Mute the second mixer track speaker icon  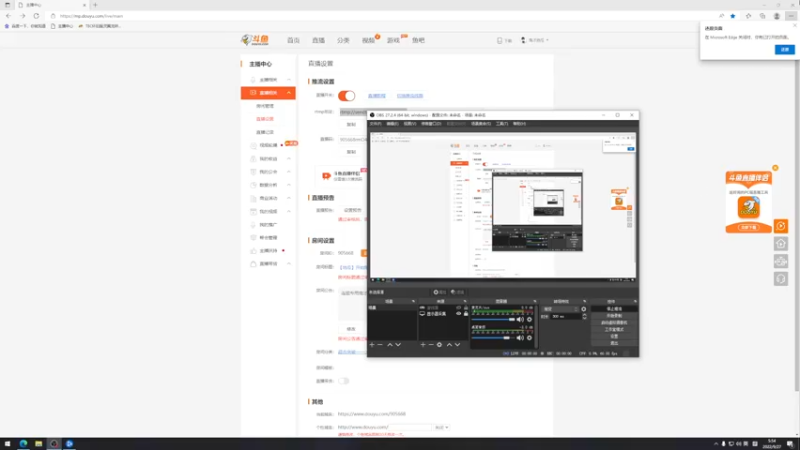coord(520,338)
